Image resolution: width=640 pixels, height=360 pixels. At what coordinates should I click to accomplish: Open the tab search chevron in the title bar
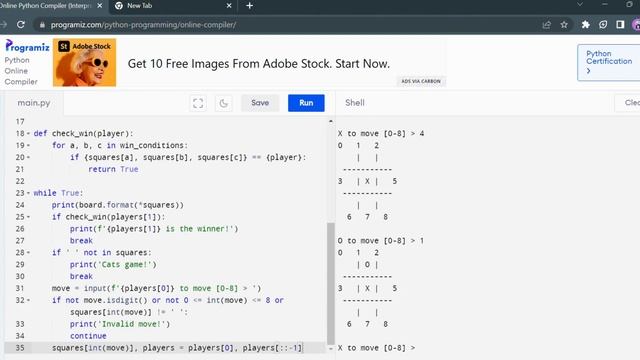[580, 4]
